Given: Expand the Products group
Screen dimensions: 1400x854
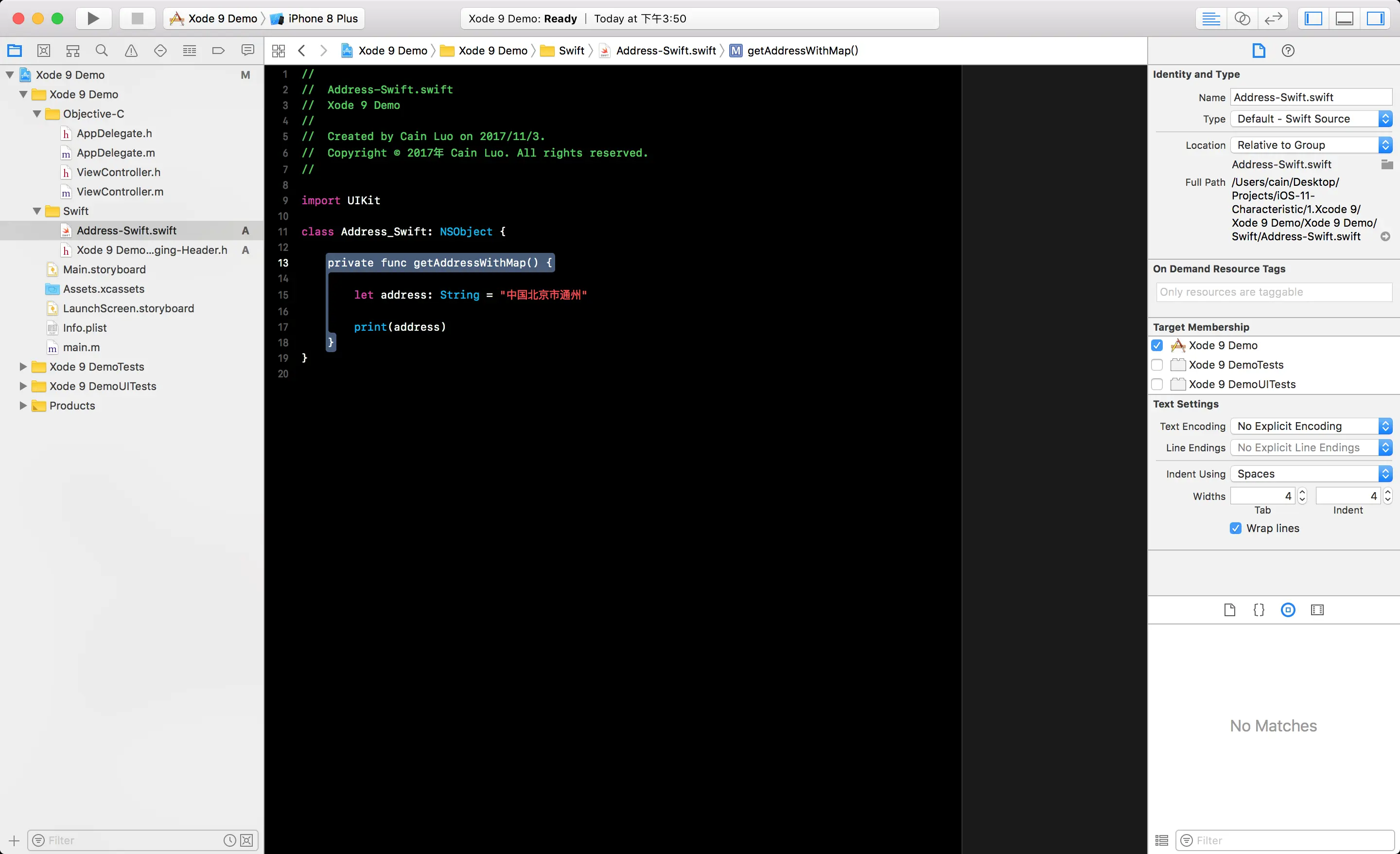Looking at the screenshot, I should 23,406.
